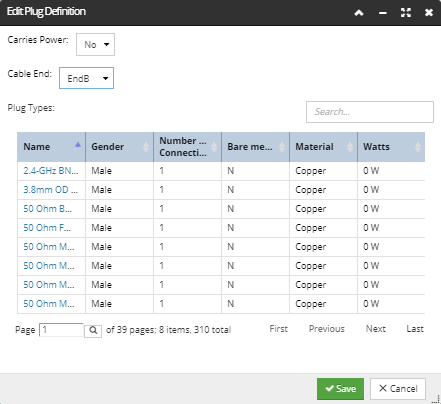This screenshot has width=441, height=404.
Task: Open the 2.4-GHz BN... plug type link
Action: click(51, 171)
